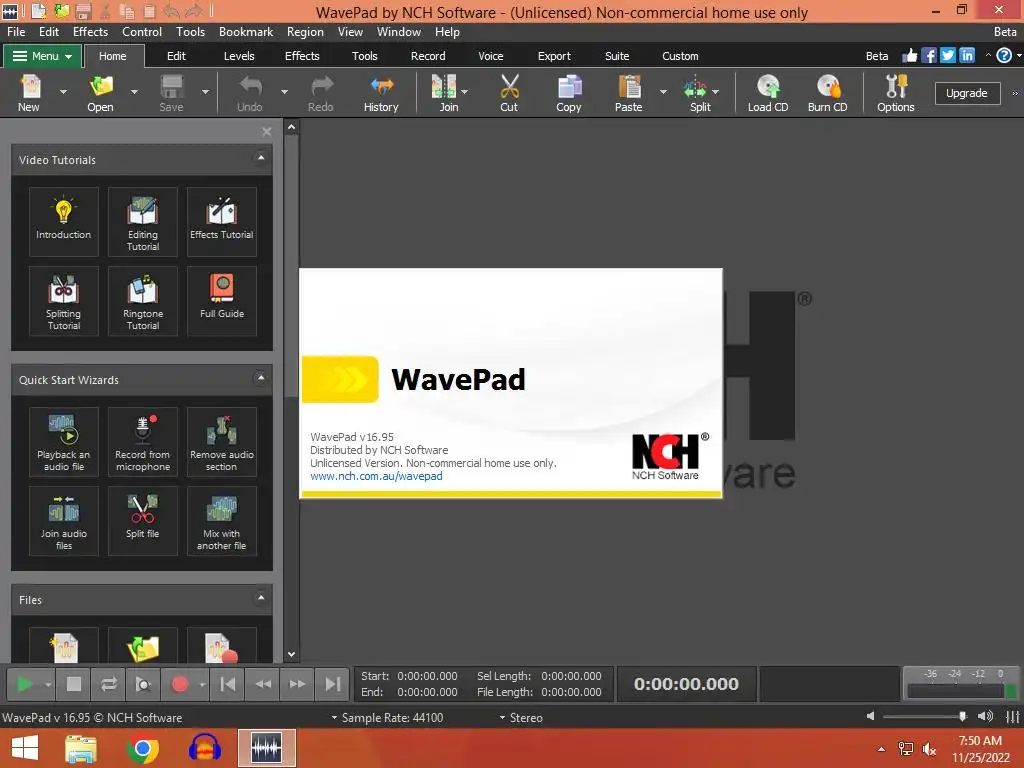Collapse the Files section

coord(261,598)
